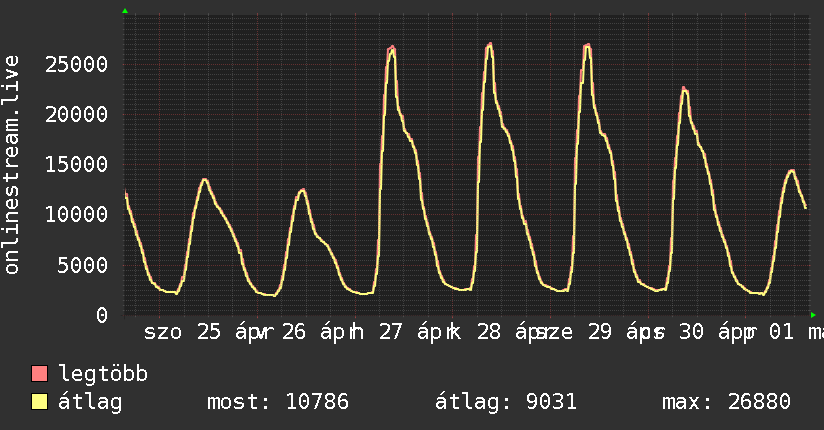
Task: Click the 0 y-axis label
Action: [x=102, y=315]
